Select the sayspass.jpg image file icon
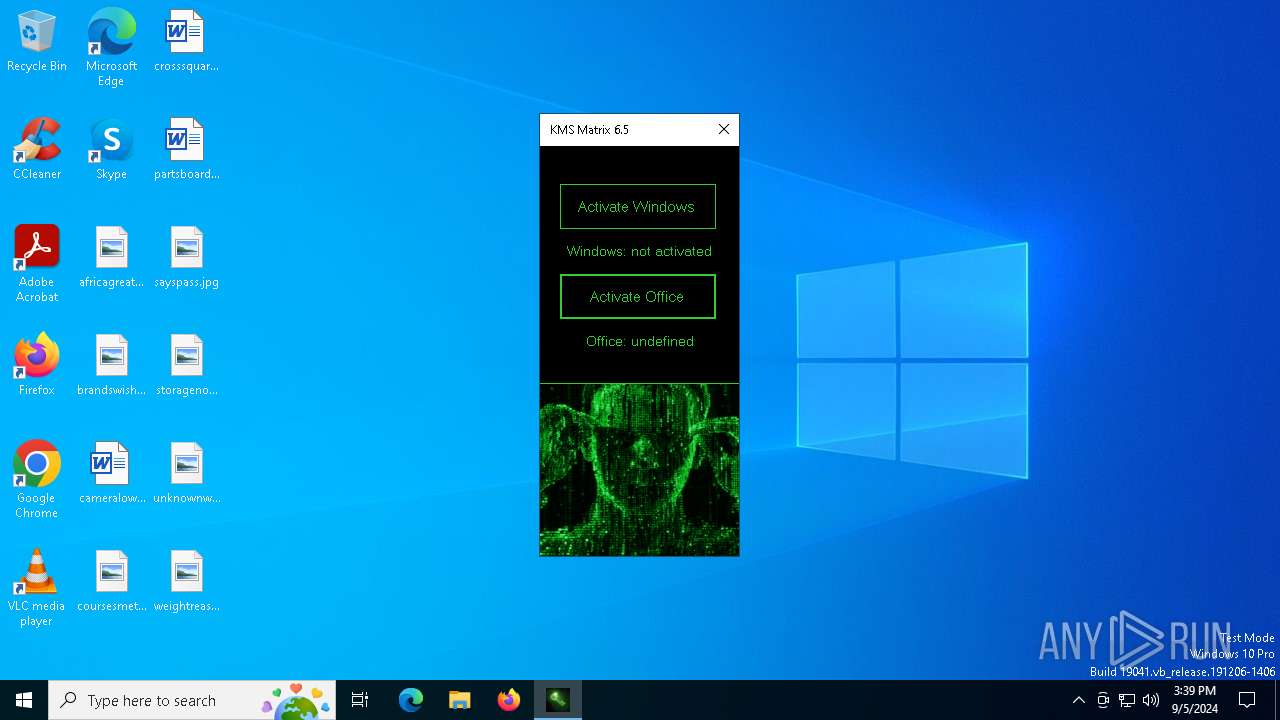 point(186,258)
